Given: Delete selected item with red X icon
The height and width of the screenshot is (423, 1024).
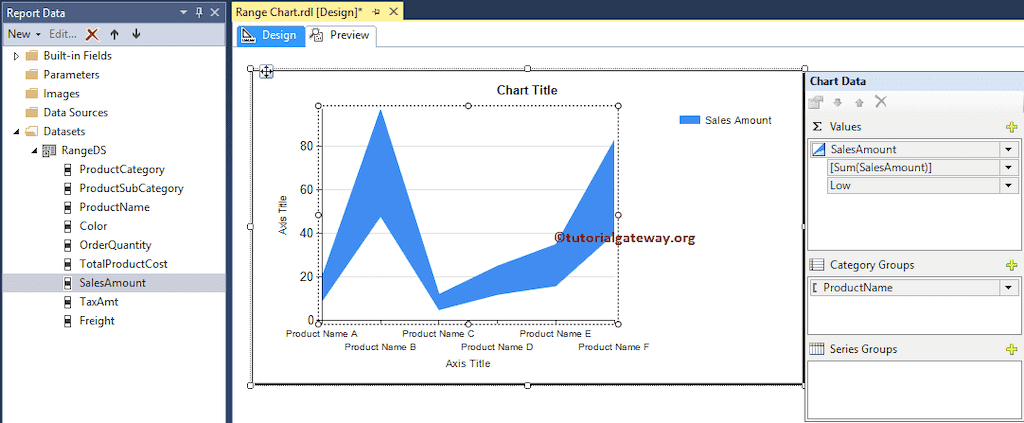Looking at the screenshot, I should pos(93,34).
